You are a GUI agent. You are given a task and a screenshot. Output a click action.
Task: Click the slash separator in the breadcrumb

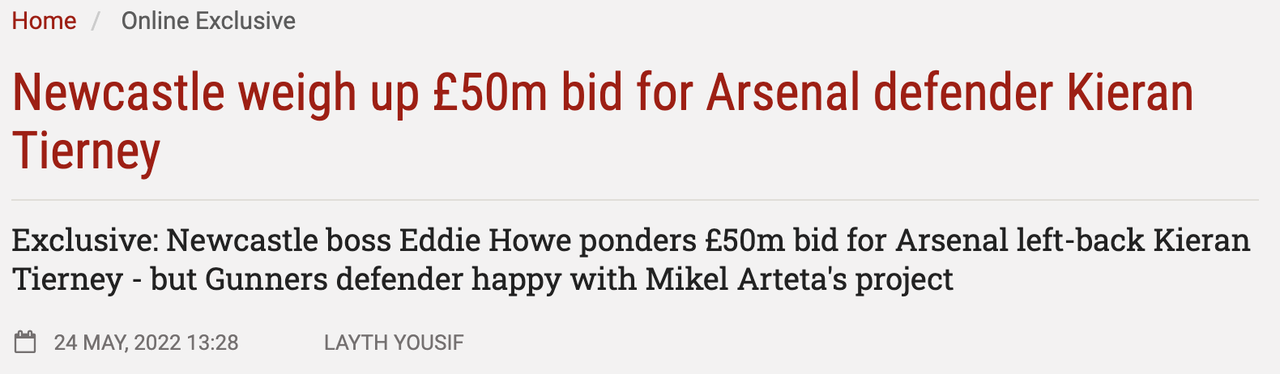(x=98, y=21)
